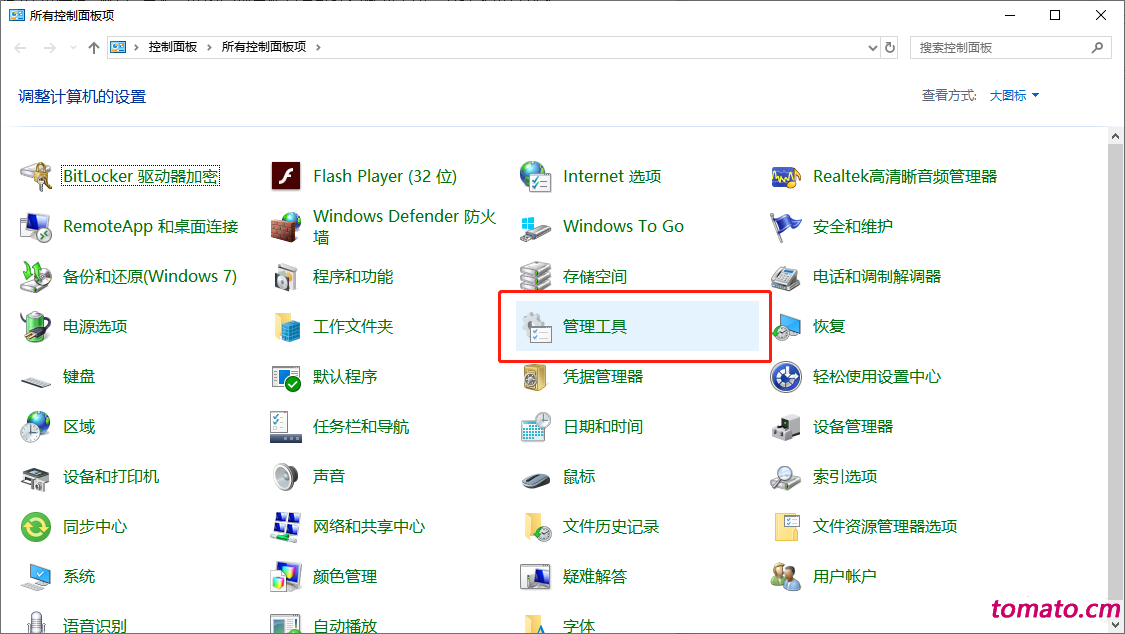Open the 任务栏和导航 icon
The image size is (1125, 634).
point(286,427)
